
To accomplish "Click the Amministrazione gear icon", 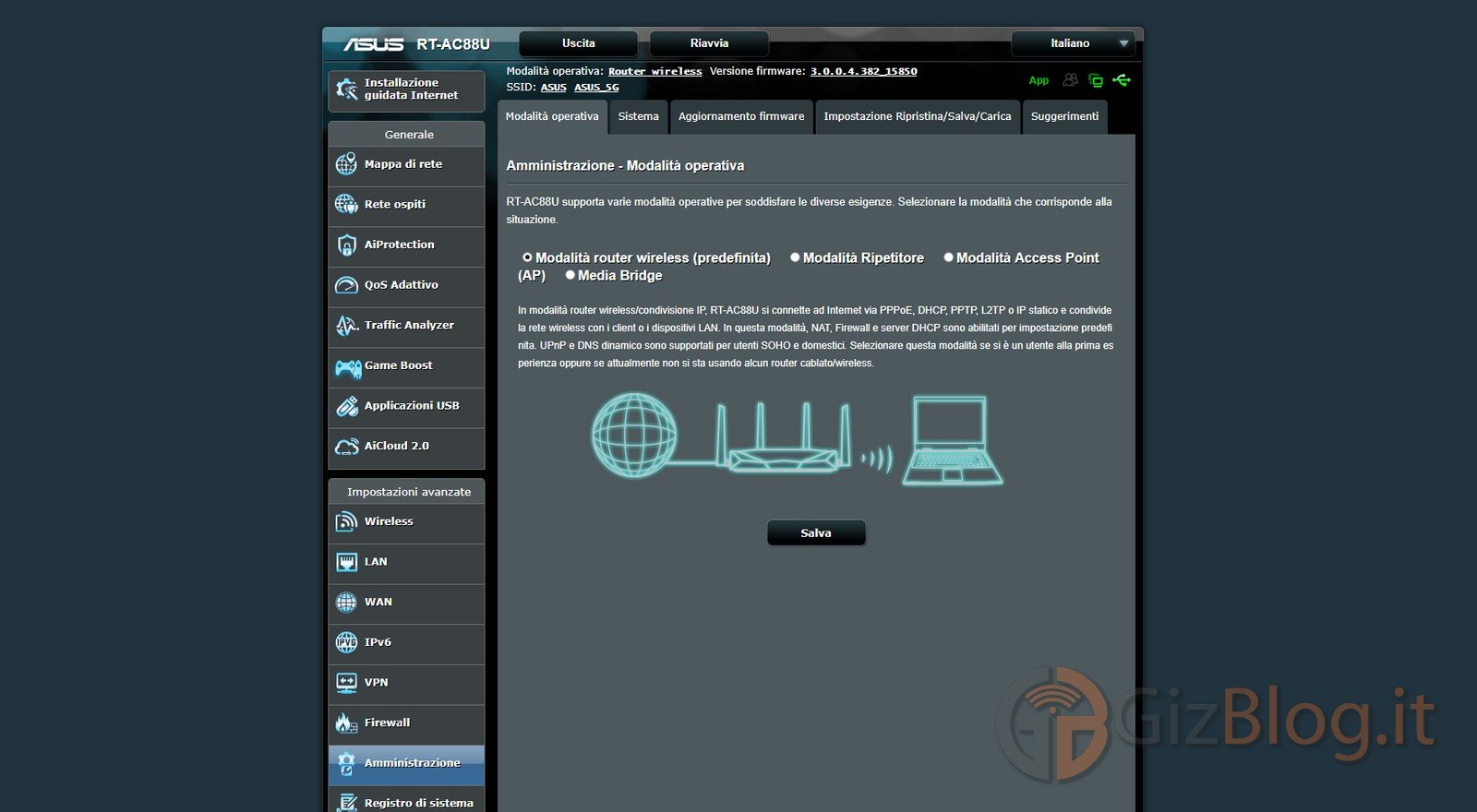I will pos(346,763).
